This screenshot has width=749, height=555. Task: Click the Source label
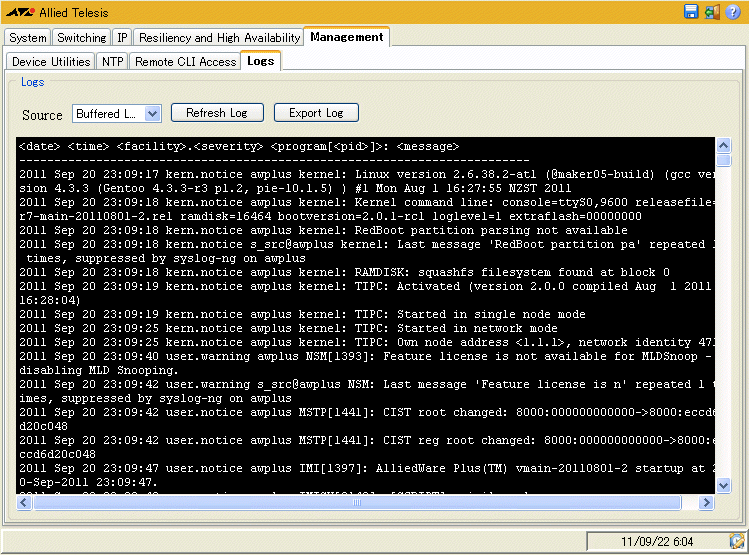click(x=42, y=115)
